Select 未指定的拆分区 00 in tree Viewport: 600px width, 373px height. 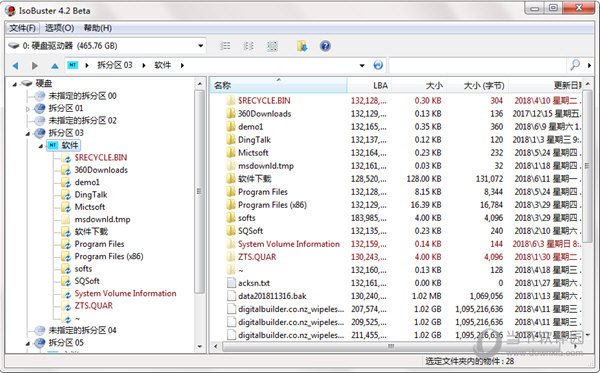click(x=82, y=96)
